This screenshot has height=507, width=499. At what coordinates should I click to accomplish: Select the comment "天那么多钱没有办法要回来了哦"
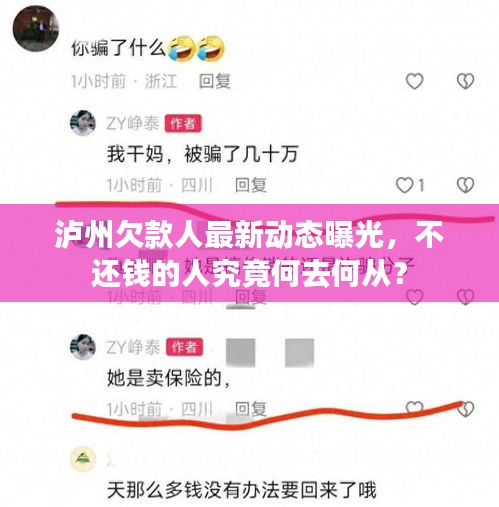point(242,490)
